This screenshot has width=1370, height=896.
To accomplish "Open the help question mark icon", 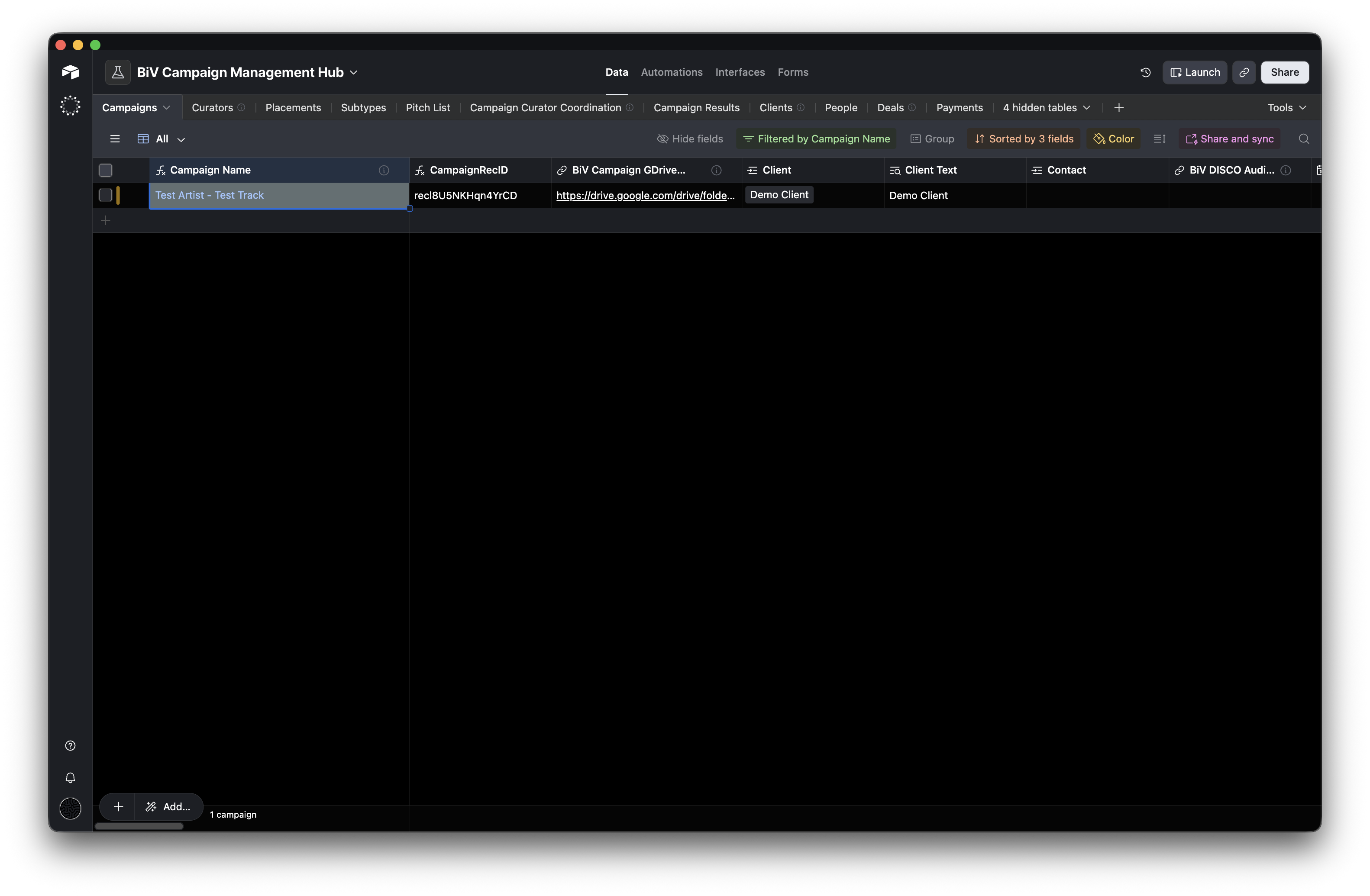I will (70, 746).
